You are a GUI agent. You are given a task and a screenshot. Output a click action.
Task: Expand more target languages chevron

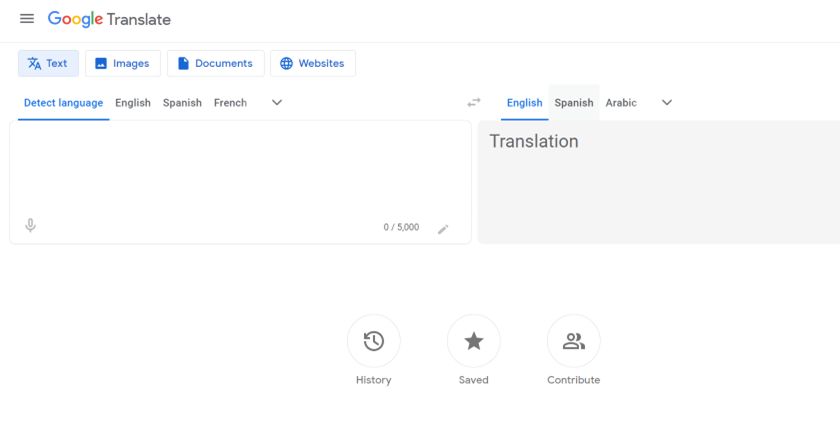667,102
